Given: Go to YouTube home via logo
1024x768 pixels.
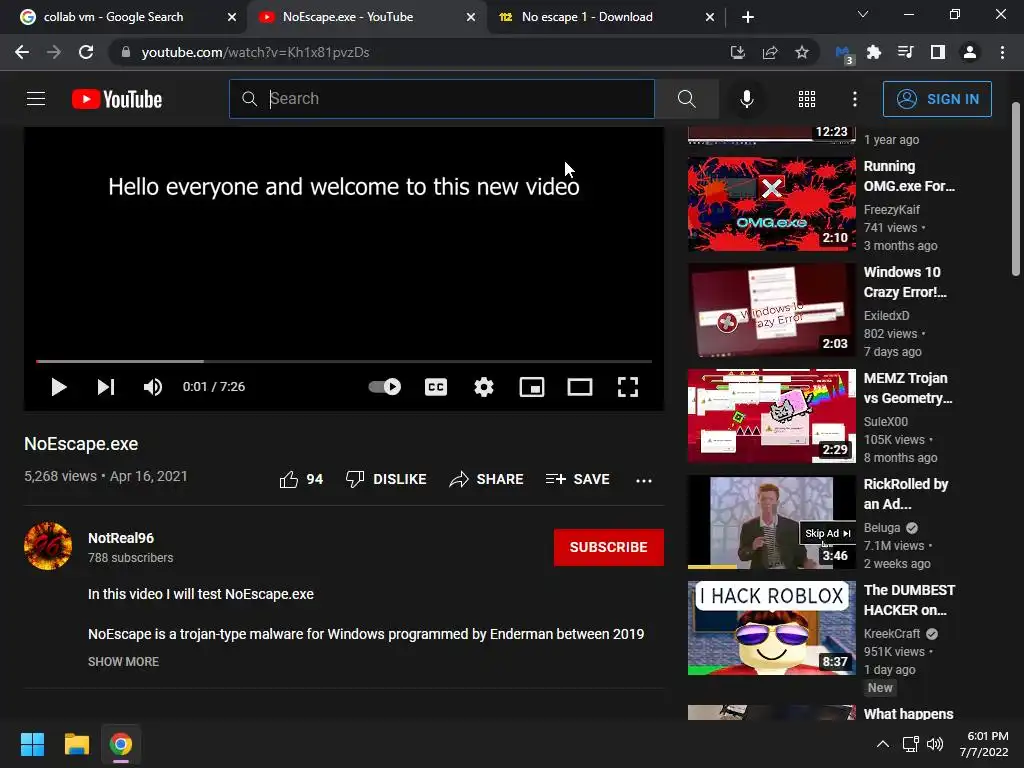Looking at the screenshot, I should click(117, 99).
